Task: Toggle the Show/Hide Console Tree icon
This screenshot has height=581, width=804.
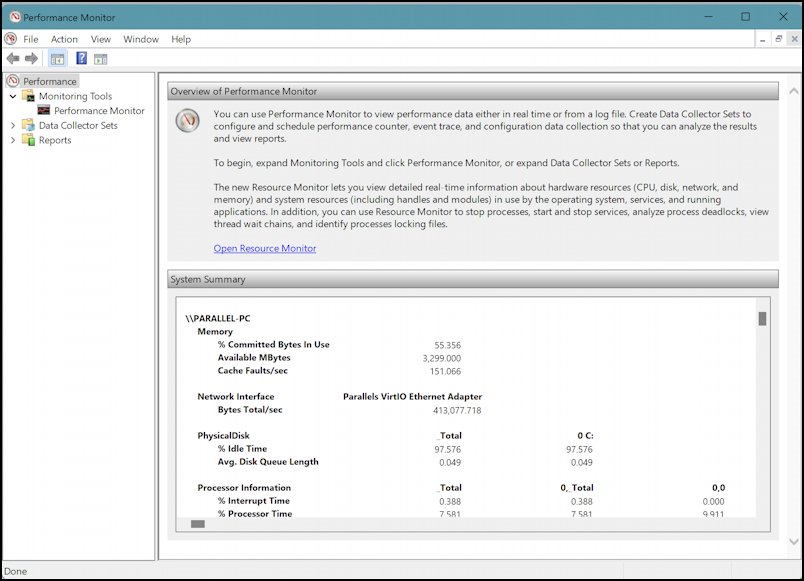Action: pyautogui.click(x=57, y=59)
